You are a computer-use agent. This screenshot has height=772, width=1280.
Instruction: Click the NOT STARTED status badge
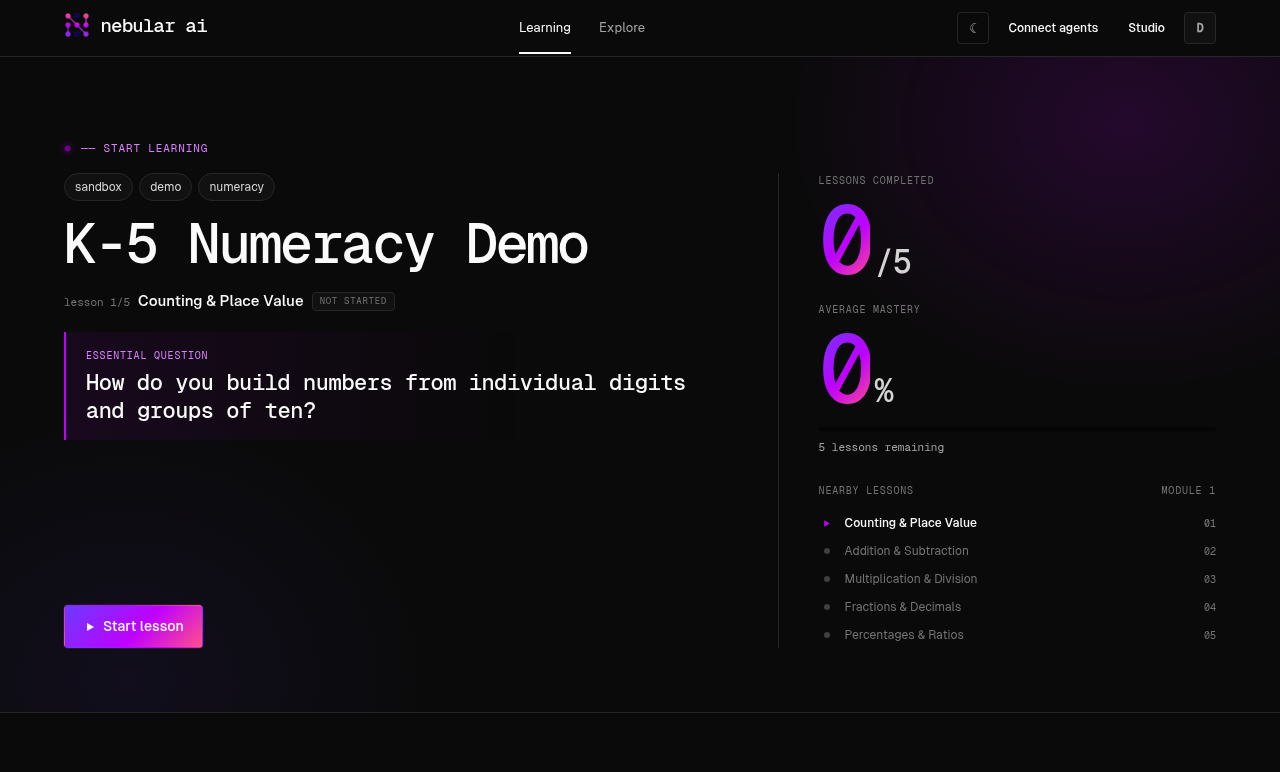point(353,301)
